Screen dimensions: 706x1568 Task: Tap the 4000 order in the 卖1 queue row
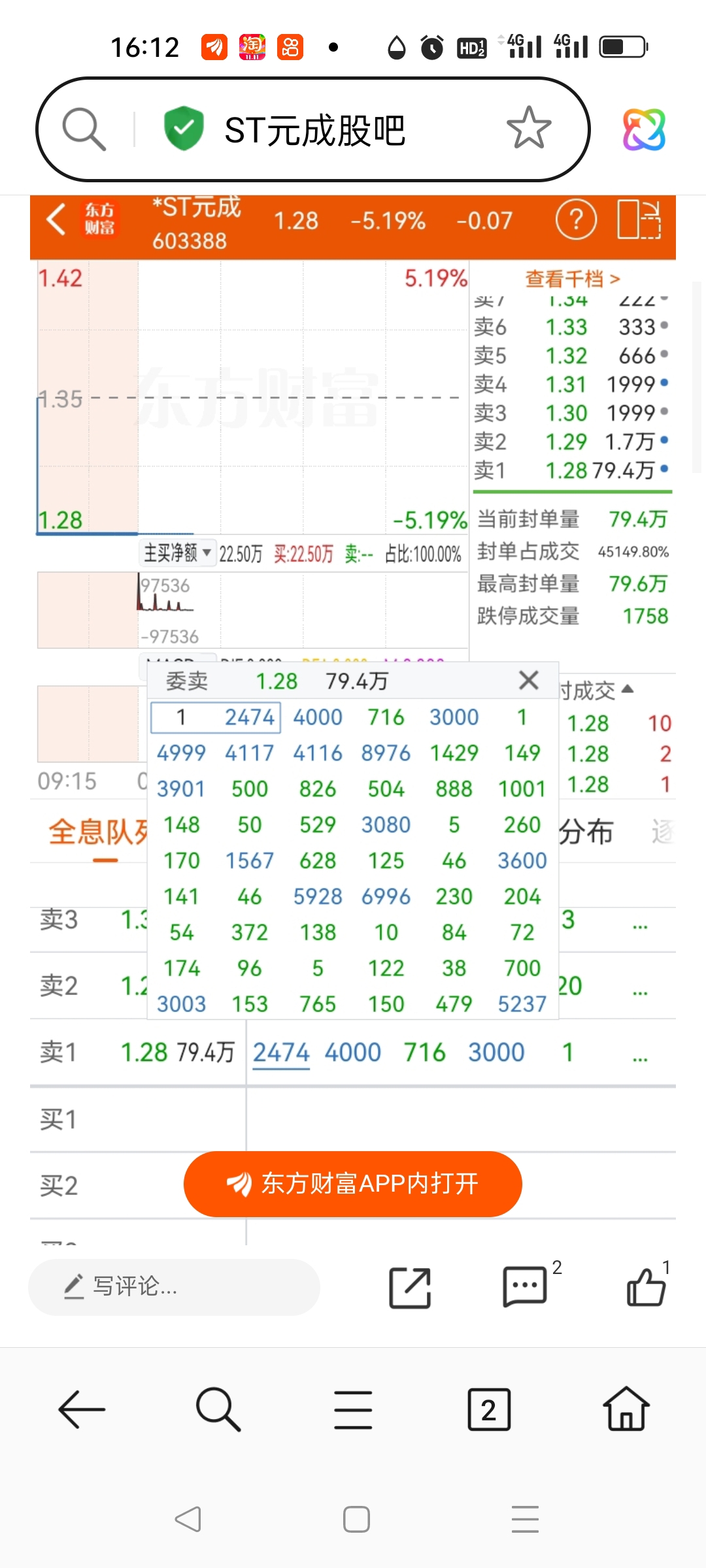point(353,1053)
